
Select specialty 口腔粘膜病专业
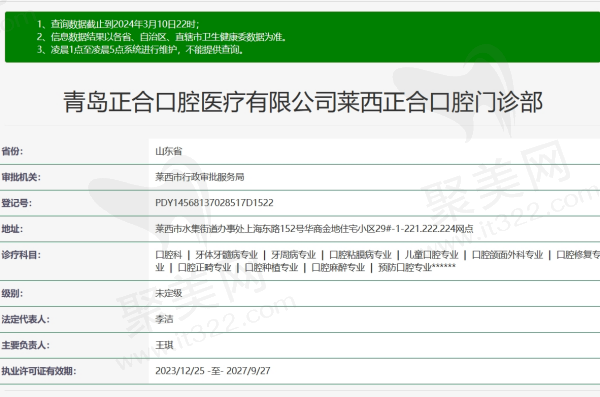coord(360,255)
